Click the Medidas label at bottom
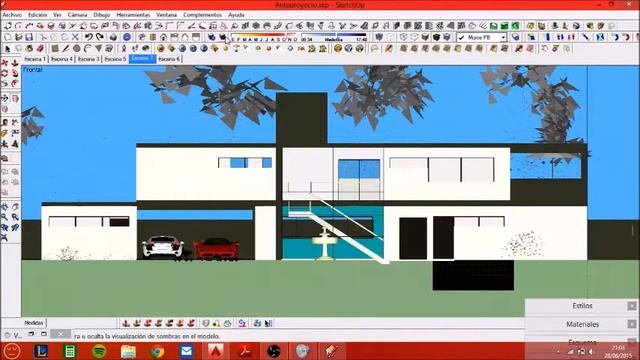 coord(33,323)
